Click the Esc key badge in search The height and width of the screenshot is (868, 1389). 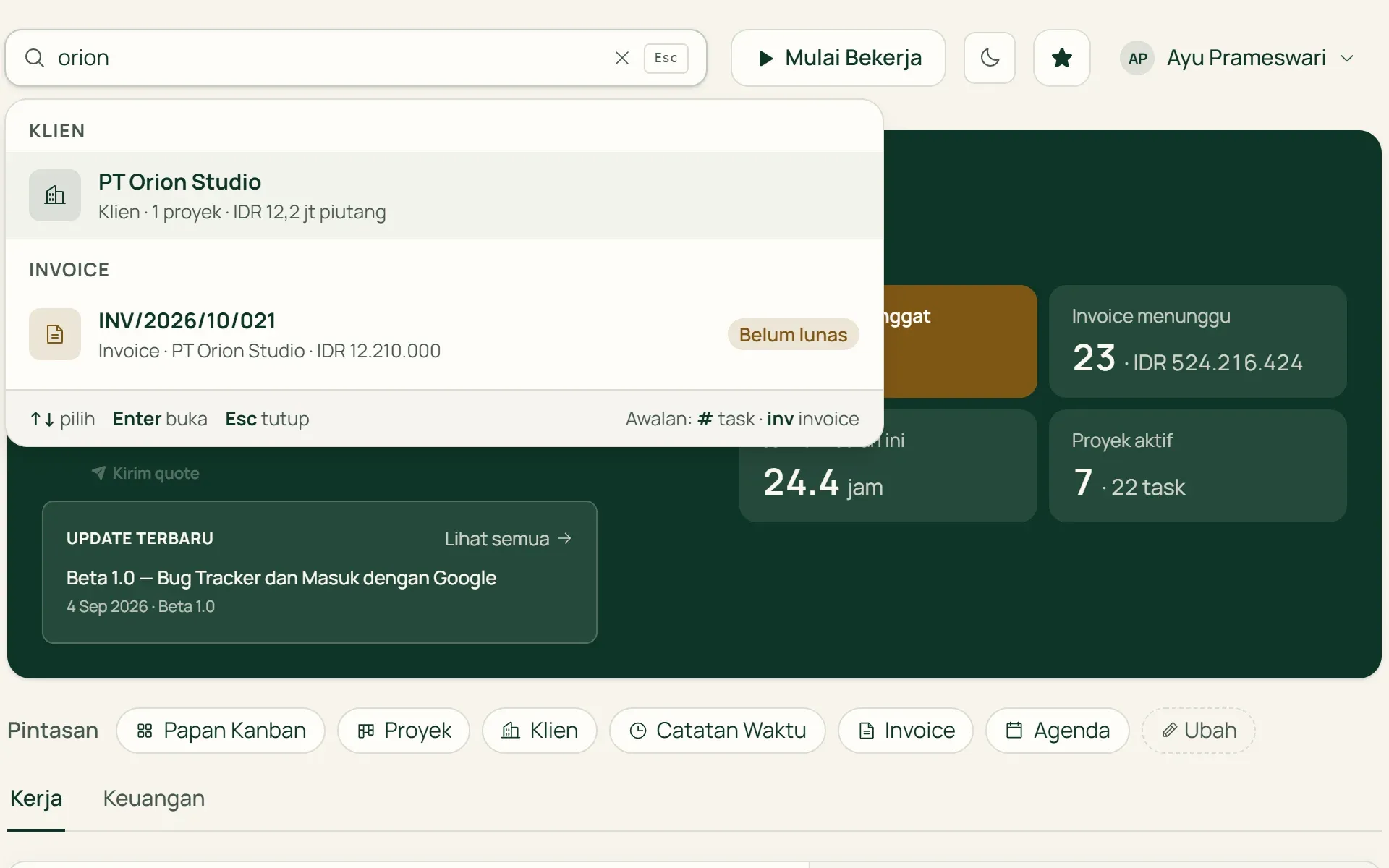(x=666, y=58)
